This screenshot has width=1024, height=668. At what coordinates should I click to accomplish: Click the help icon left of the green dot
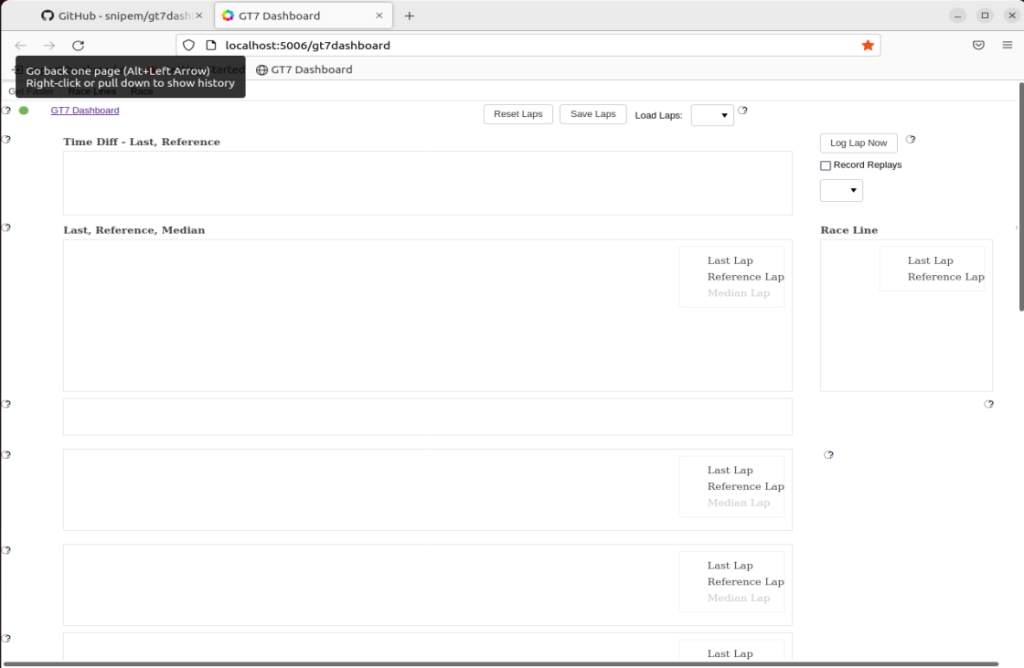click(7, 110)
